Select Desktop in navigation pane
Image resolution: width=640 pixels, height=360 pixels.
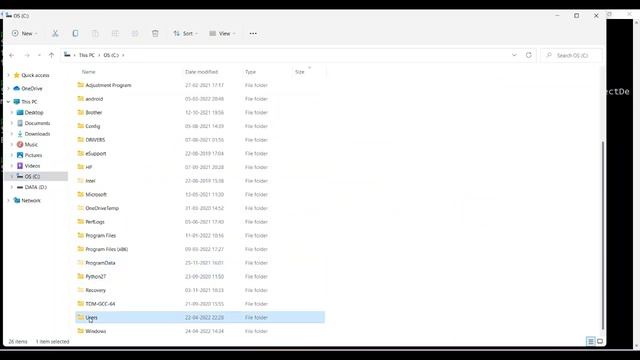pos(34,112)
